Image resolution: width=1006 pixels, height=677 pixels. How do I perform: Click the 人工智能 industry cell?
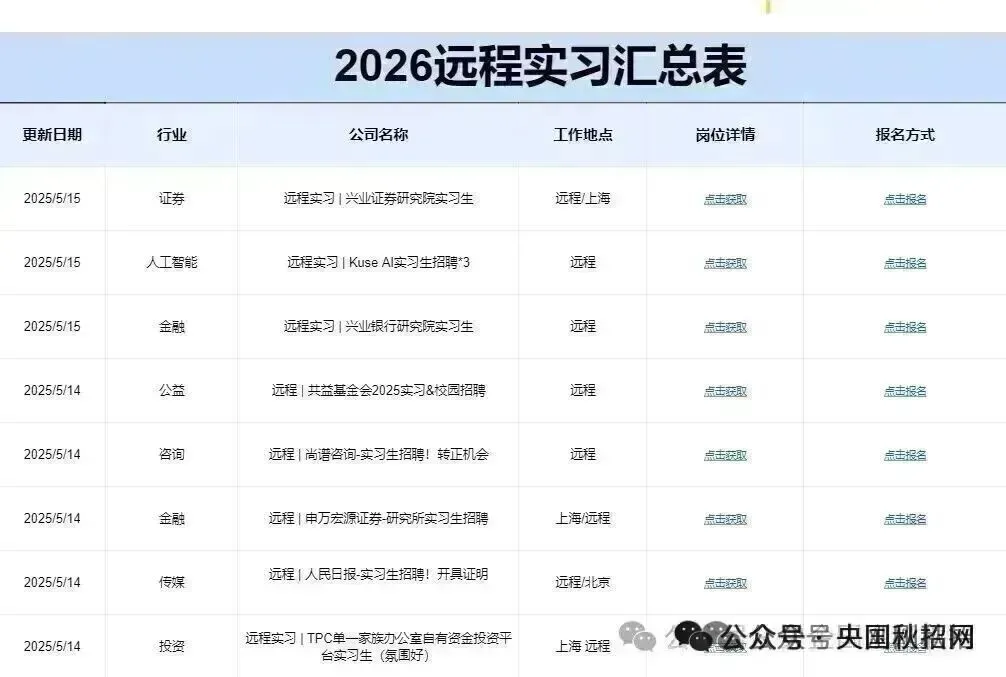point(171,262)
